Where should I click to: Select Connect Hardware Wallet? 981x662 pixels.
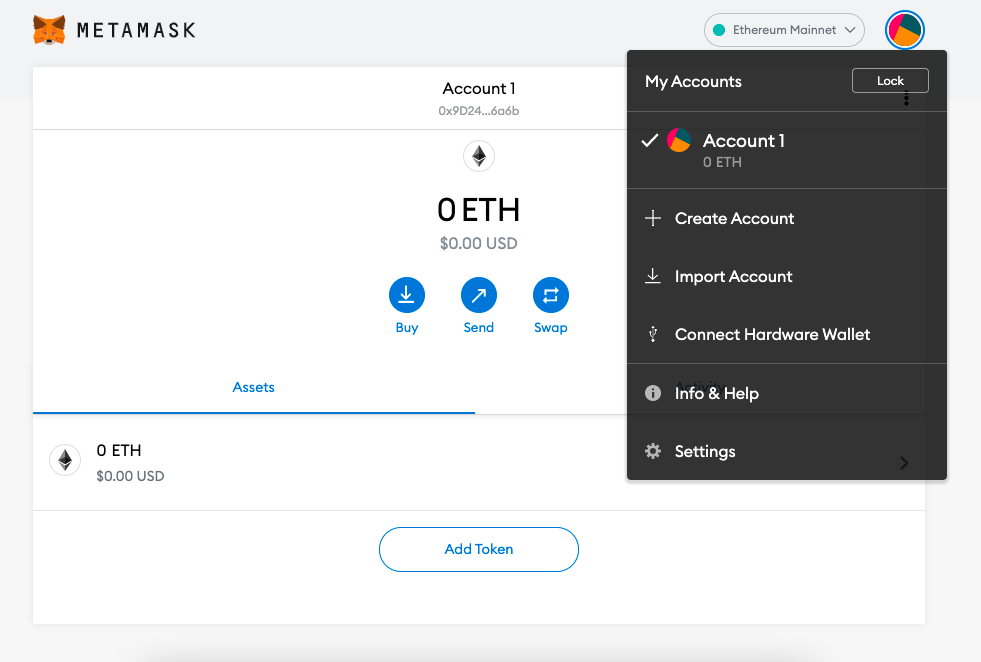786,335
